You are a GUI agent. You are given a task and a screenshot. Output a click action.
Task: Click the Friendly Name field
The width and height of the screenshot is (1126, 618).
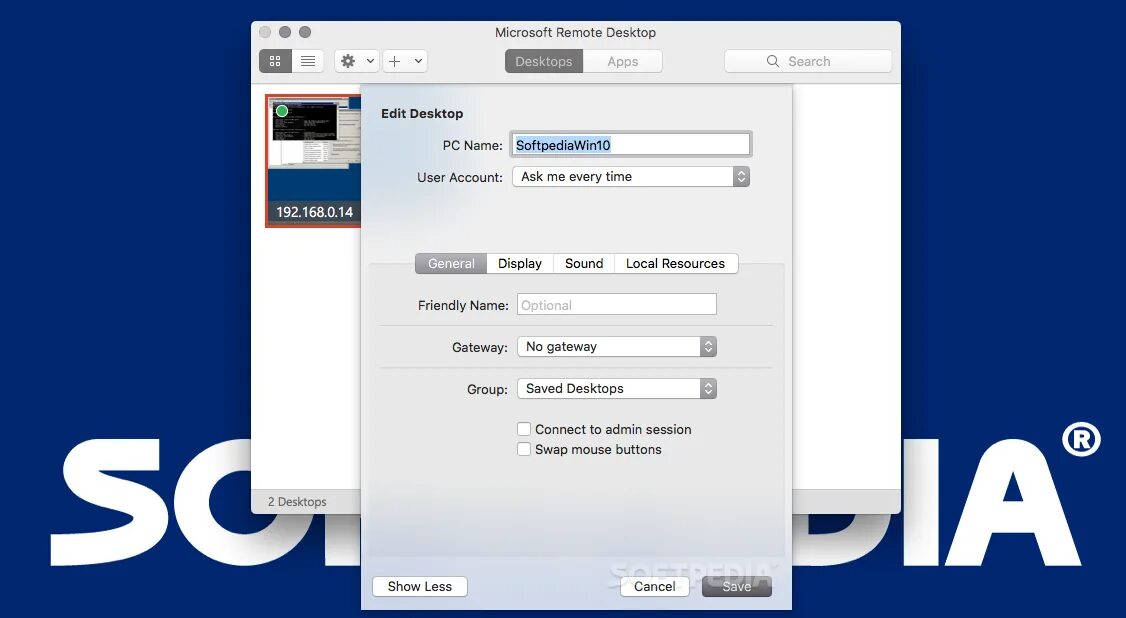pos(616,304)
